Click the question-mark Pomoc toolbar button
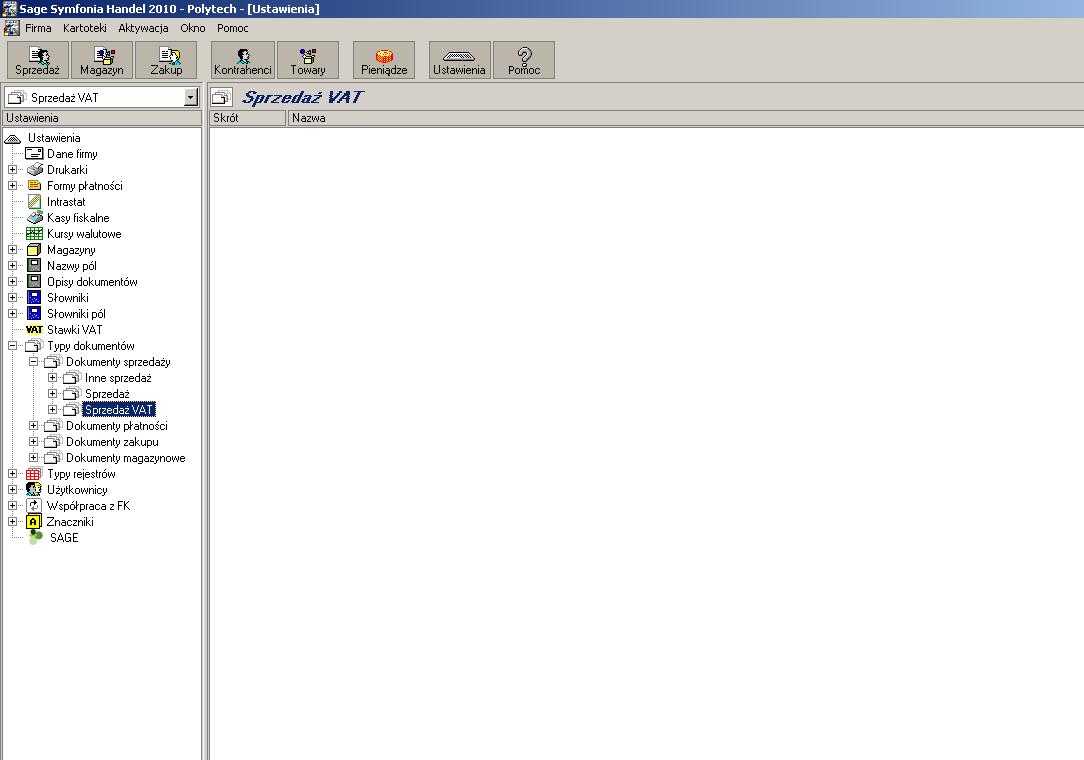1084x760 pixels. pos(524,60)
